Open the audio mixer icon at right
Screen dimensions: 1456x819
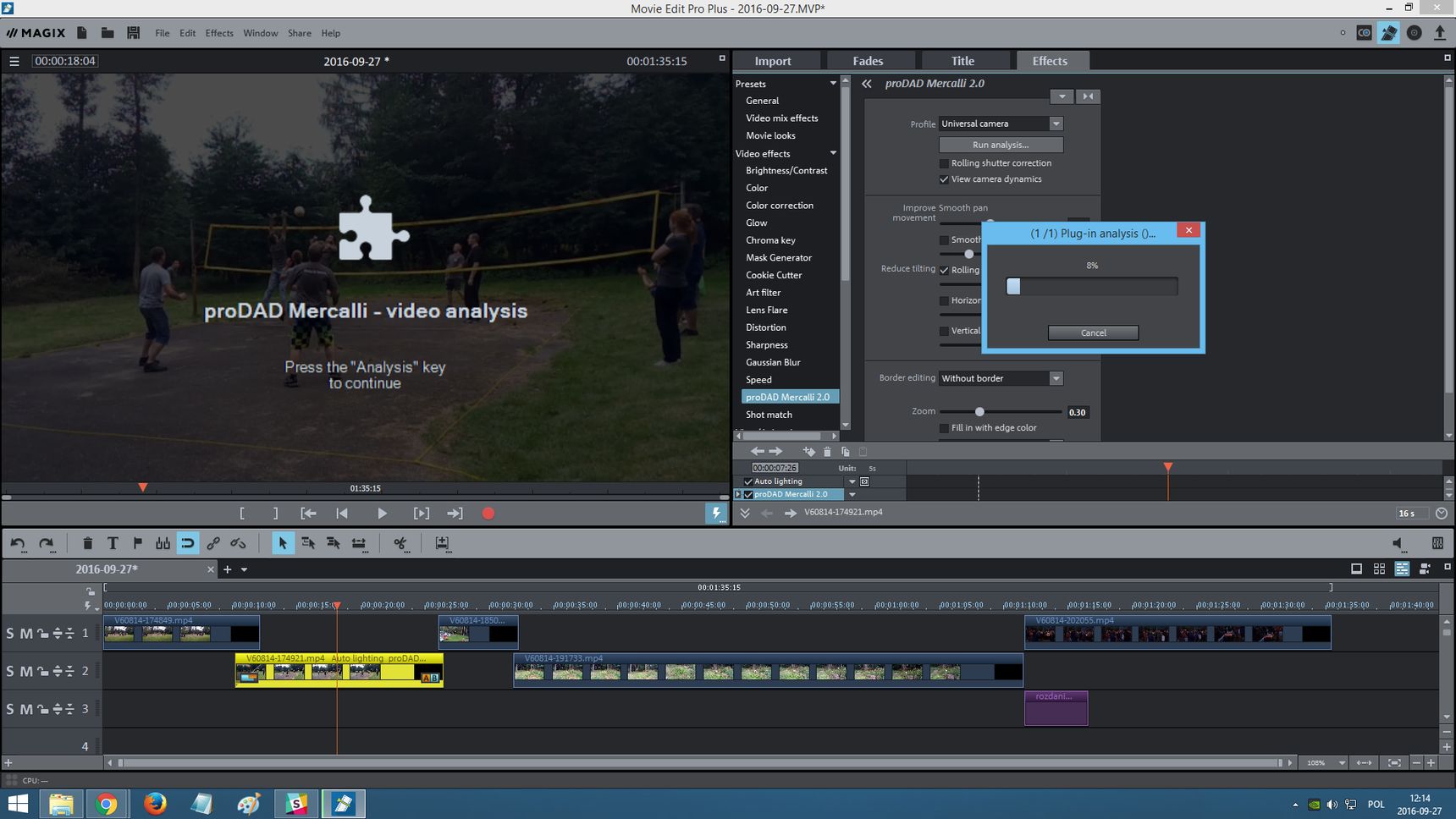(1437, 543)
